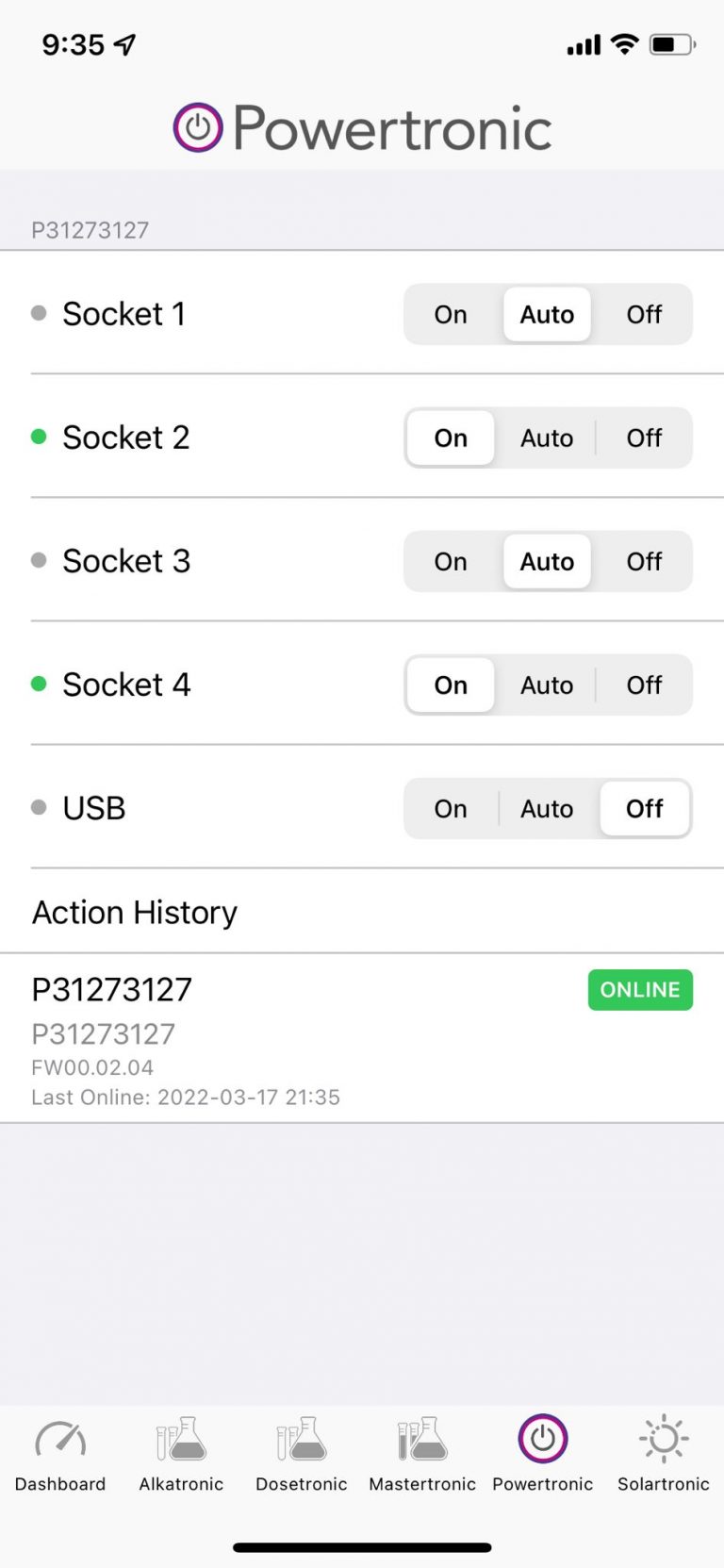This screenshot has height=1568, width=724.
Task: Turn the USB output On
Action: tap(451, 809)
